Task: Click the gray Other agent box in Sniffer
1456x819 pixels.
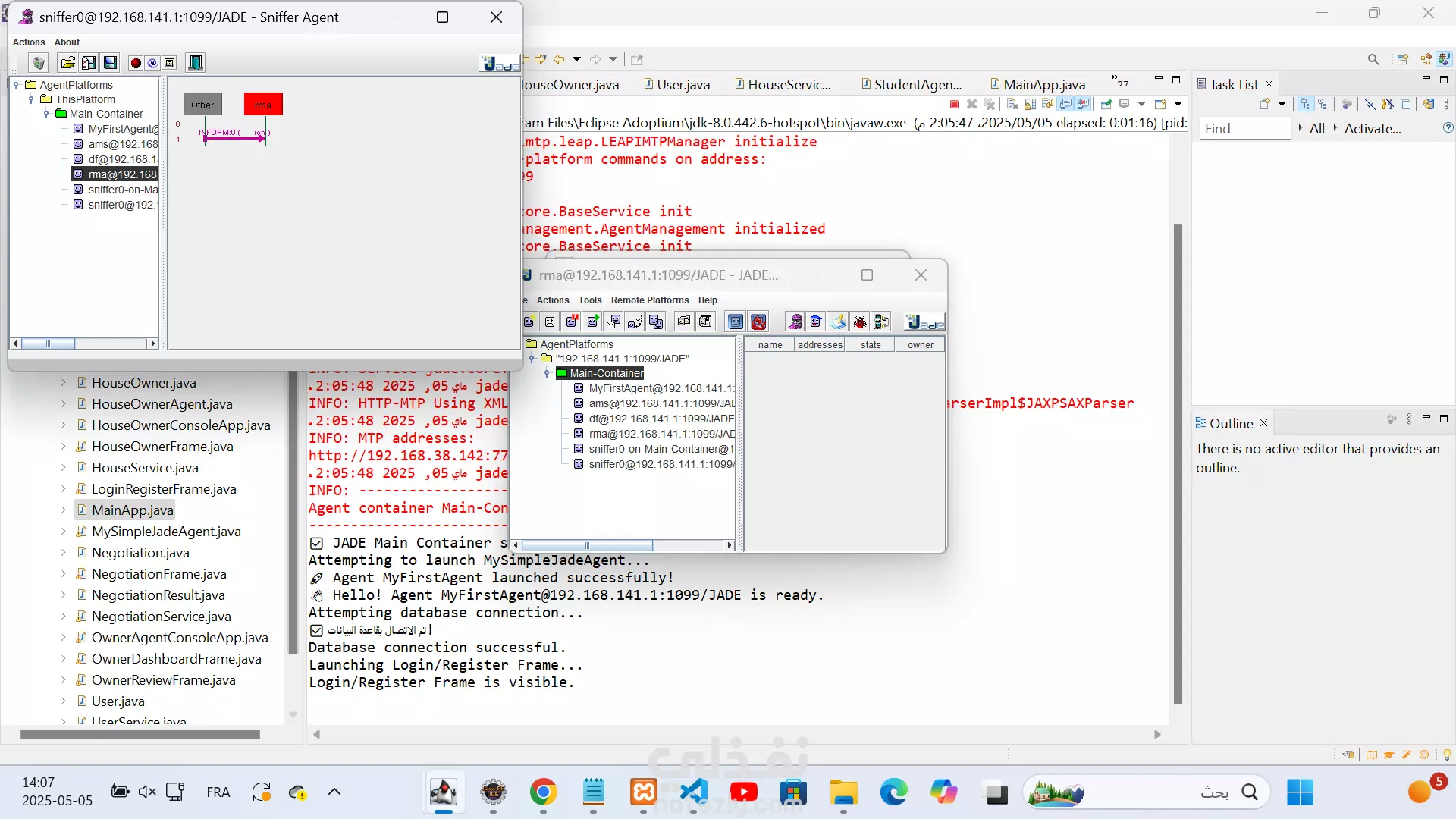Action: (x=202, y=105)
